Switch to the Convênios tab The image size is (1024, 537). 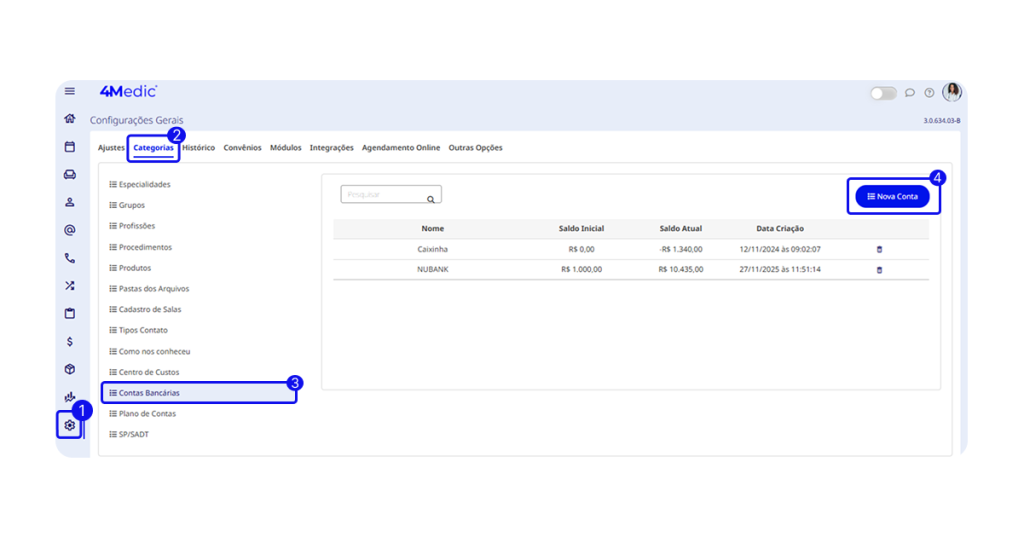[x=242, y=148]
